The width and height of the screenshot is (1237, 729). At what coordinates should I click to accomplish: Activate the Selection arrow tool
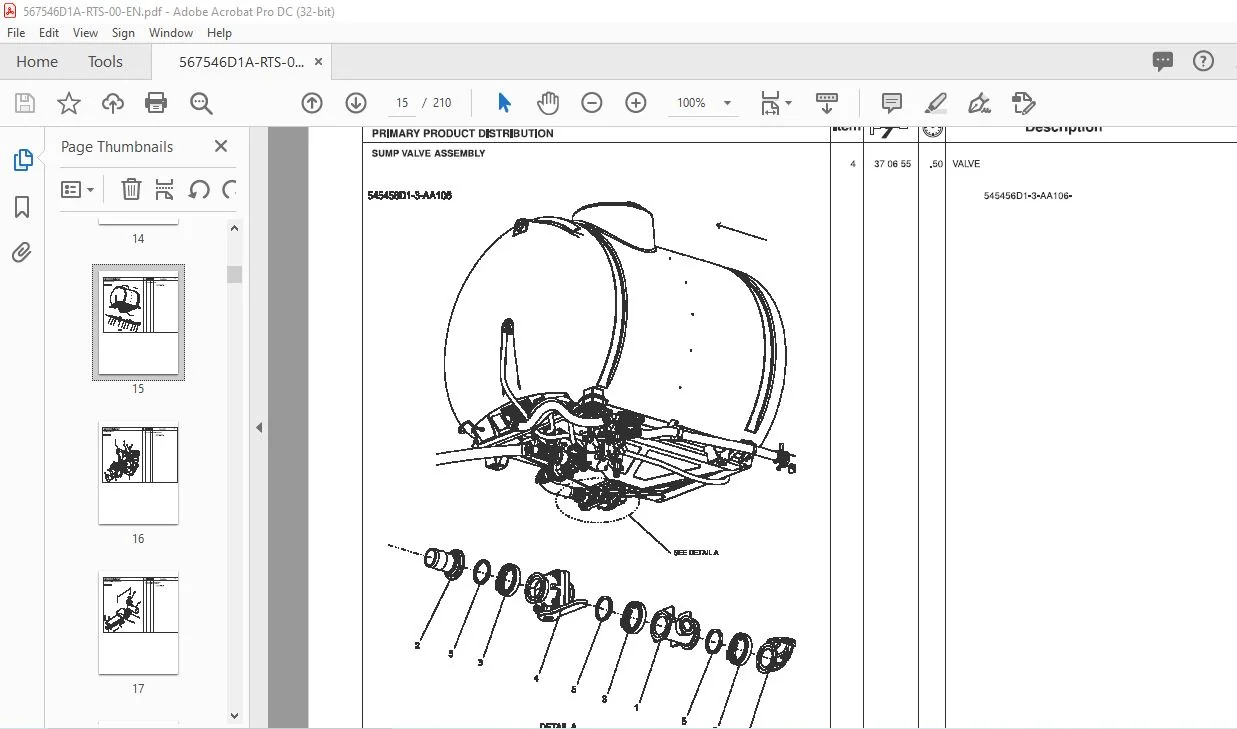(x=504, y=103)
